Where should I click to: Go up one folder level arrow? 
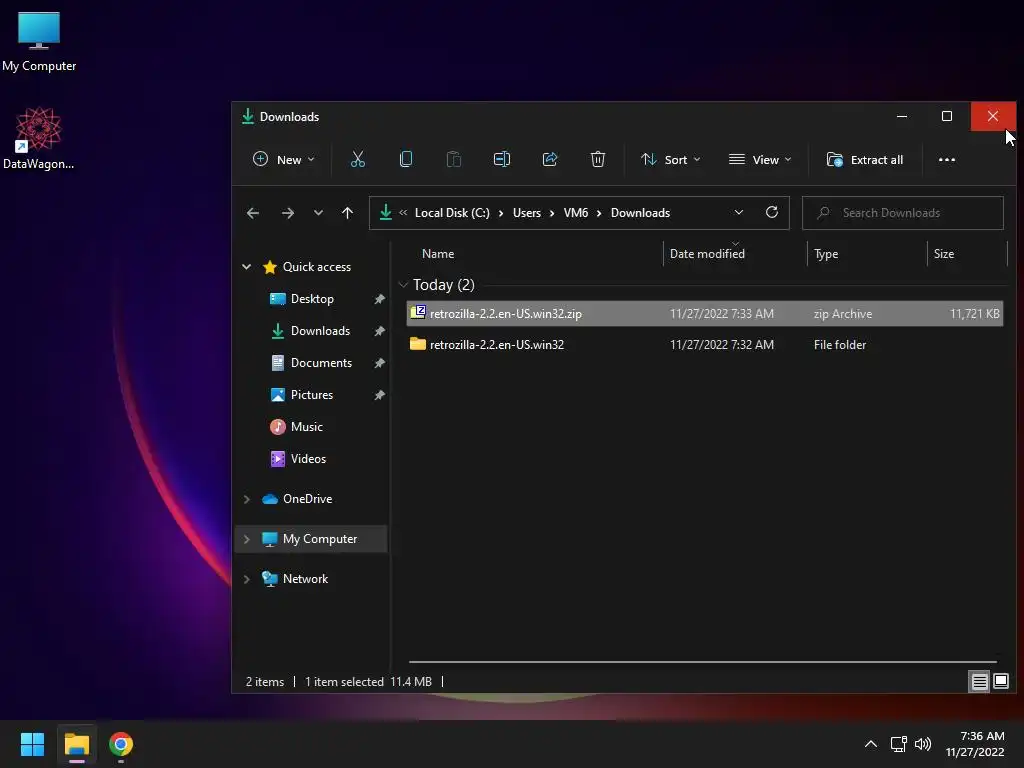click(x=347, y=213)
